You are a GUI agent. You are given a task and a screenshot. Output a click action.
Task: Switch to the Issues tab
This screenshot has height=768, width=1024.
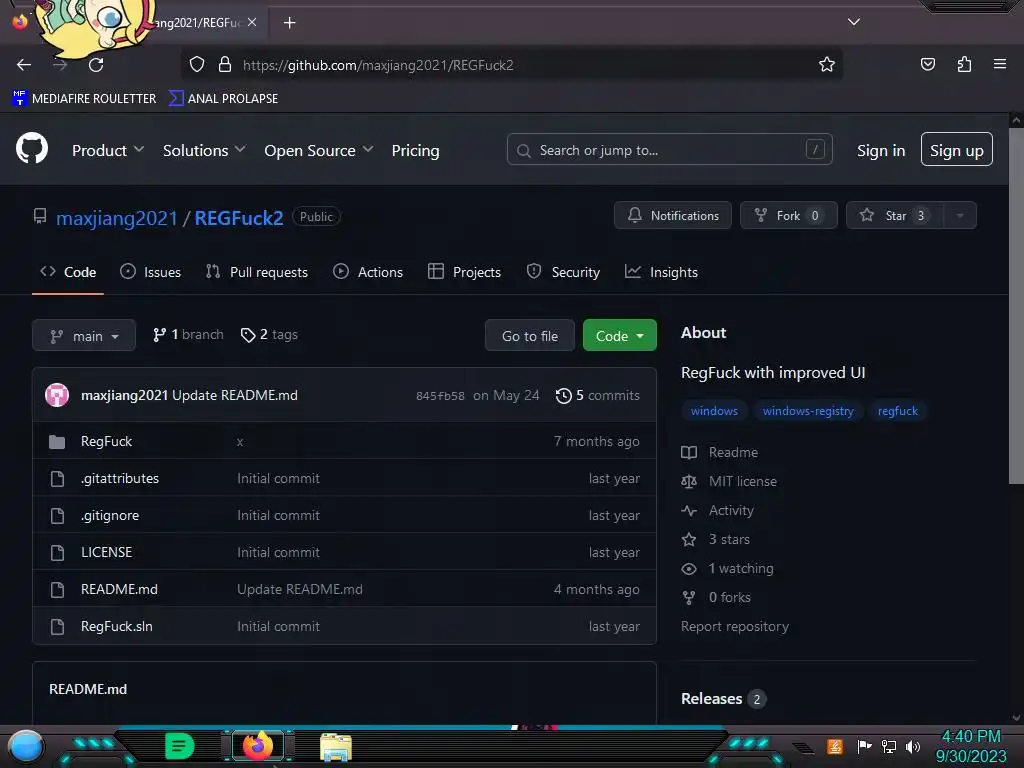(150, 272)
